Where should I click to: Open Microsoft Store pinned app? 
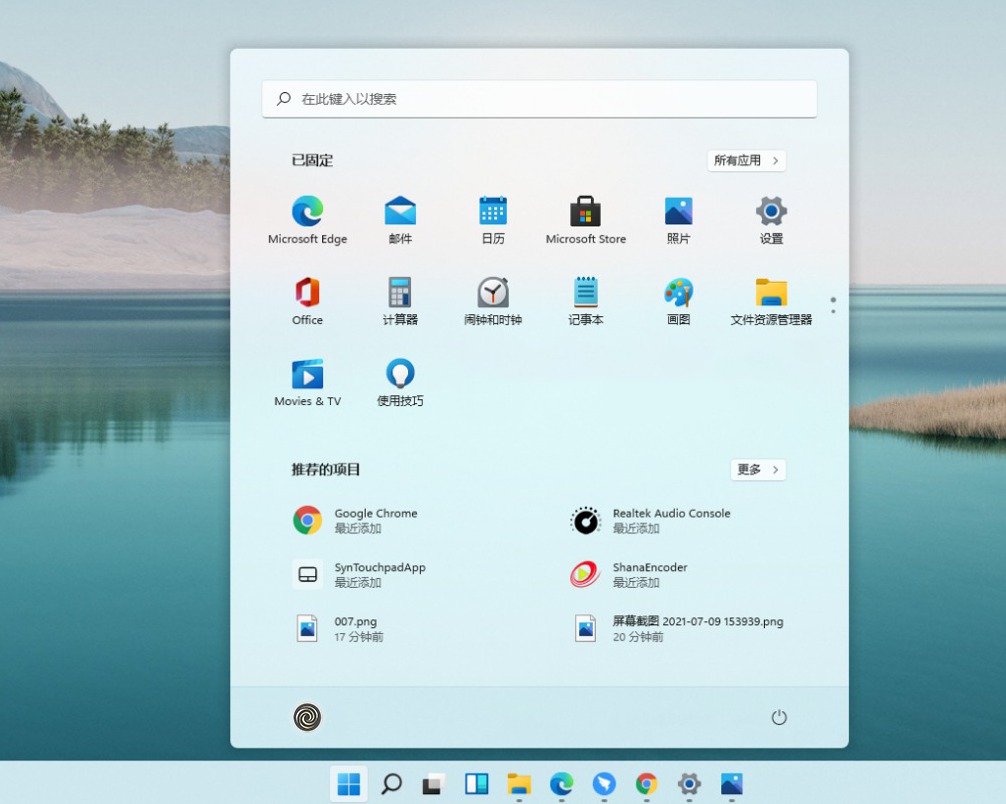pyautogui.click(x=586, y=220)
